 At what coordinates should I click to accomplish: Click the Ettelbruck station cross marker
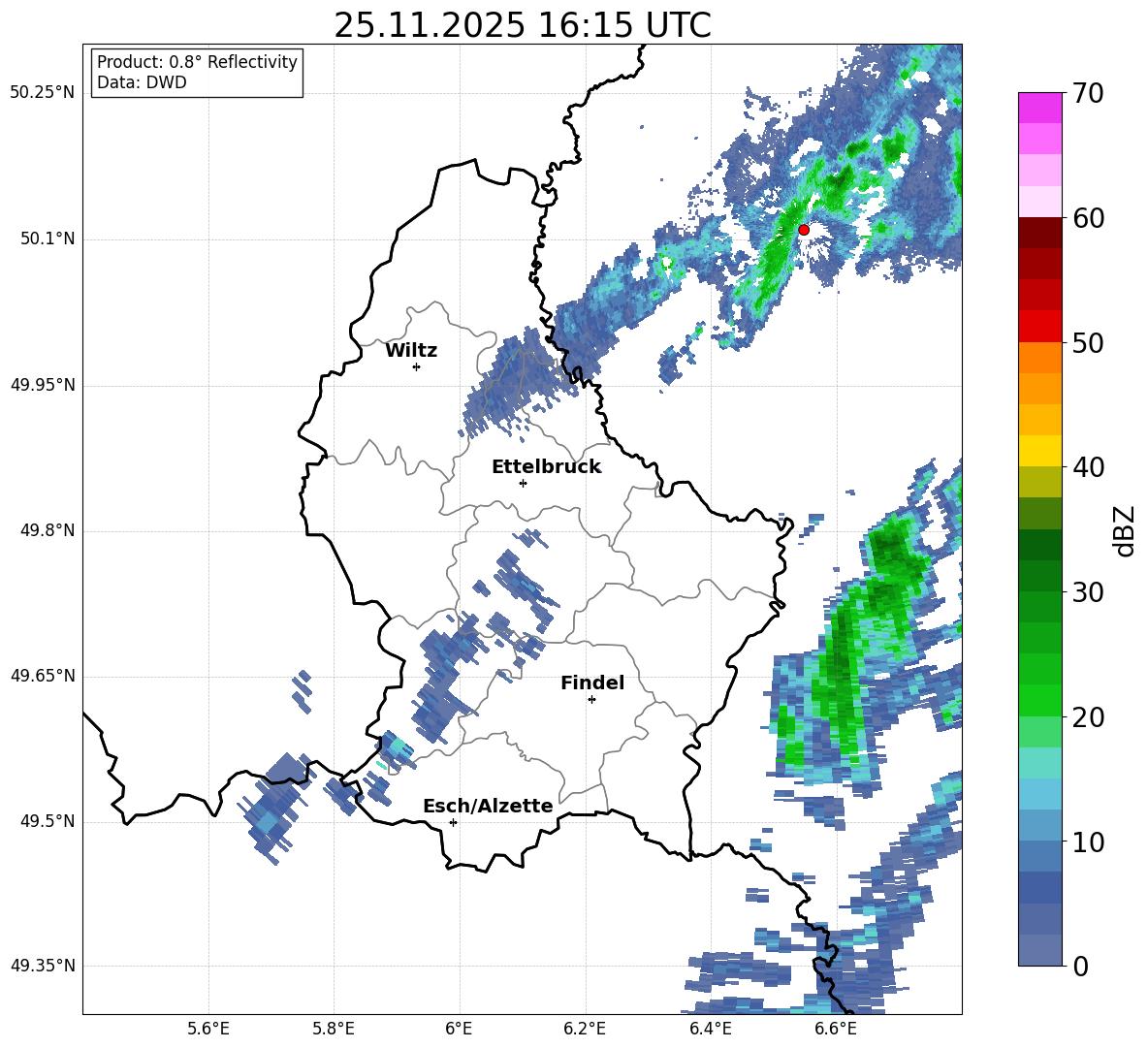(523, 483)
